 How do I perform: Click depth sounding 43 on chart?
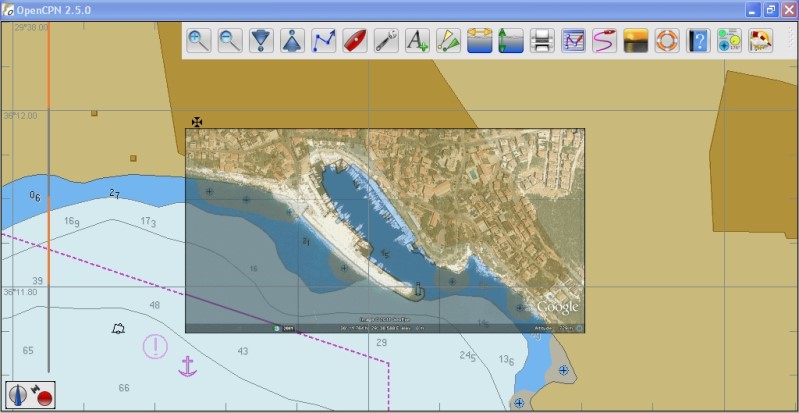243,351
